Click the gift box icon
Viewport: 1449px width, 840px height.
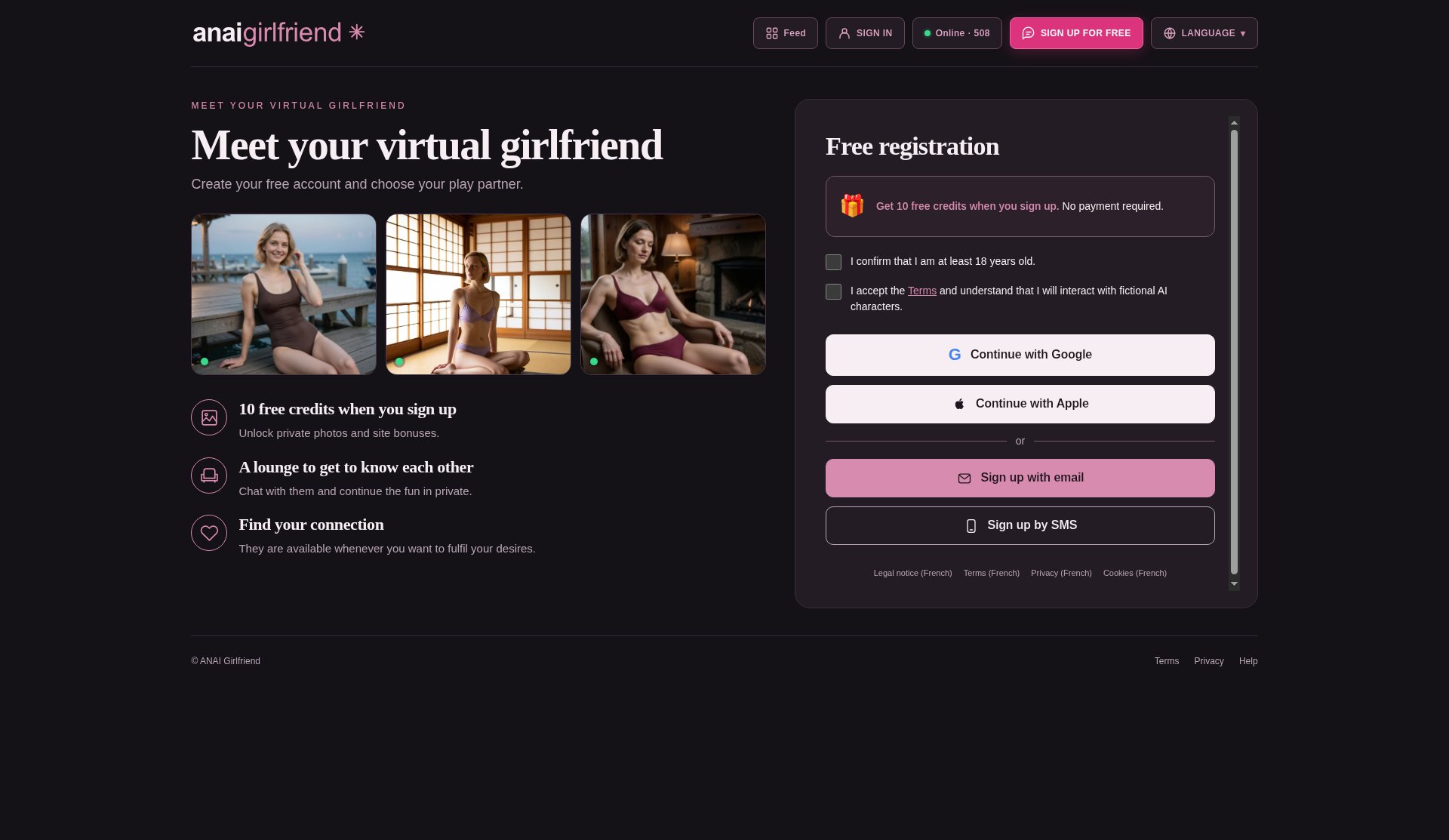pyautogui.click(x=852, y=205)
